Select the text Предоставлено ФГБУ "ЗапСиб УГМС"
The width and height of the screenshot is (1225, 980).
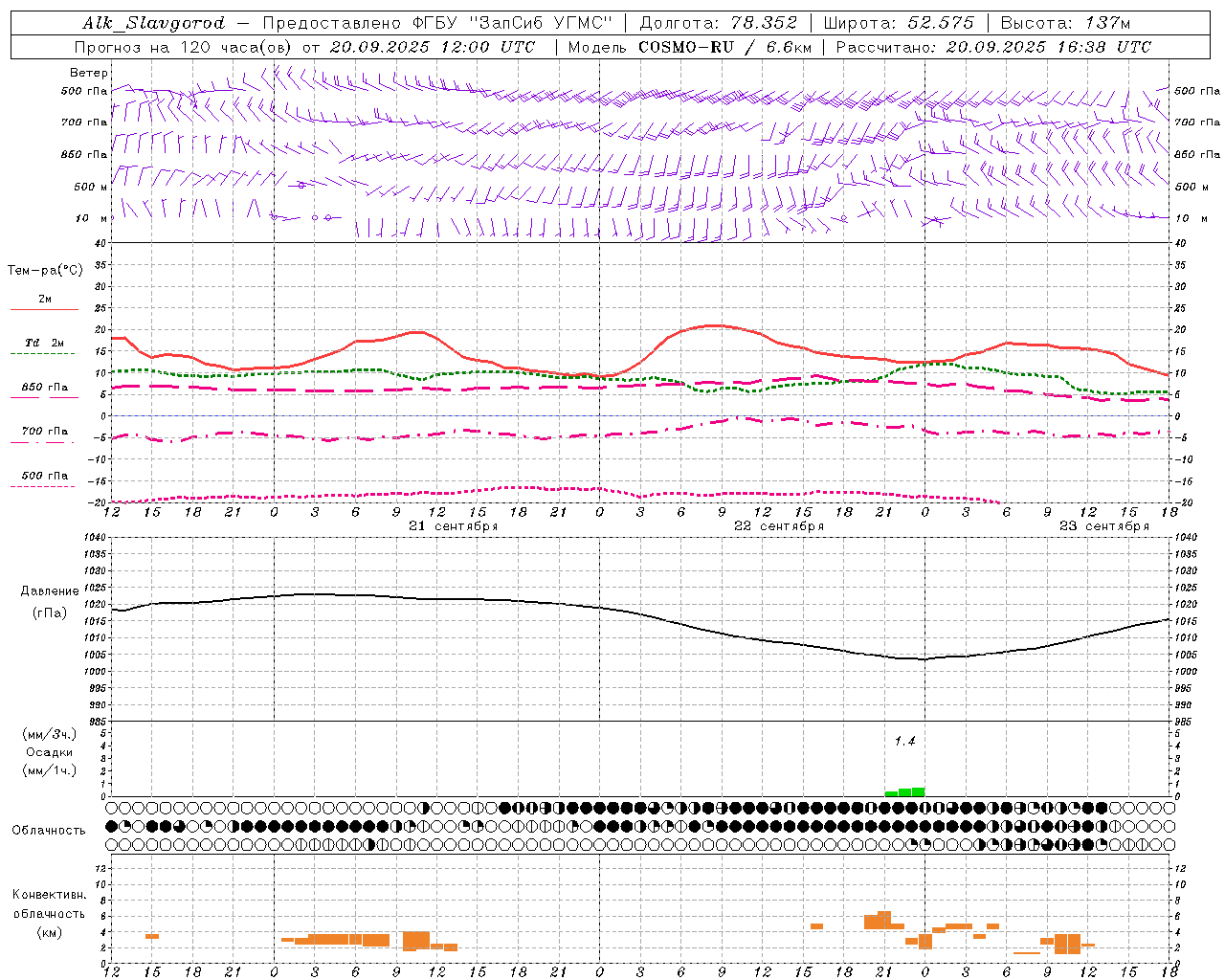[436, 23]
